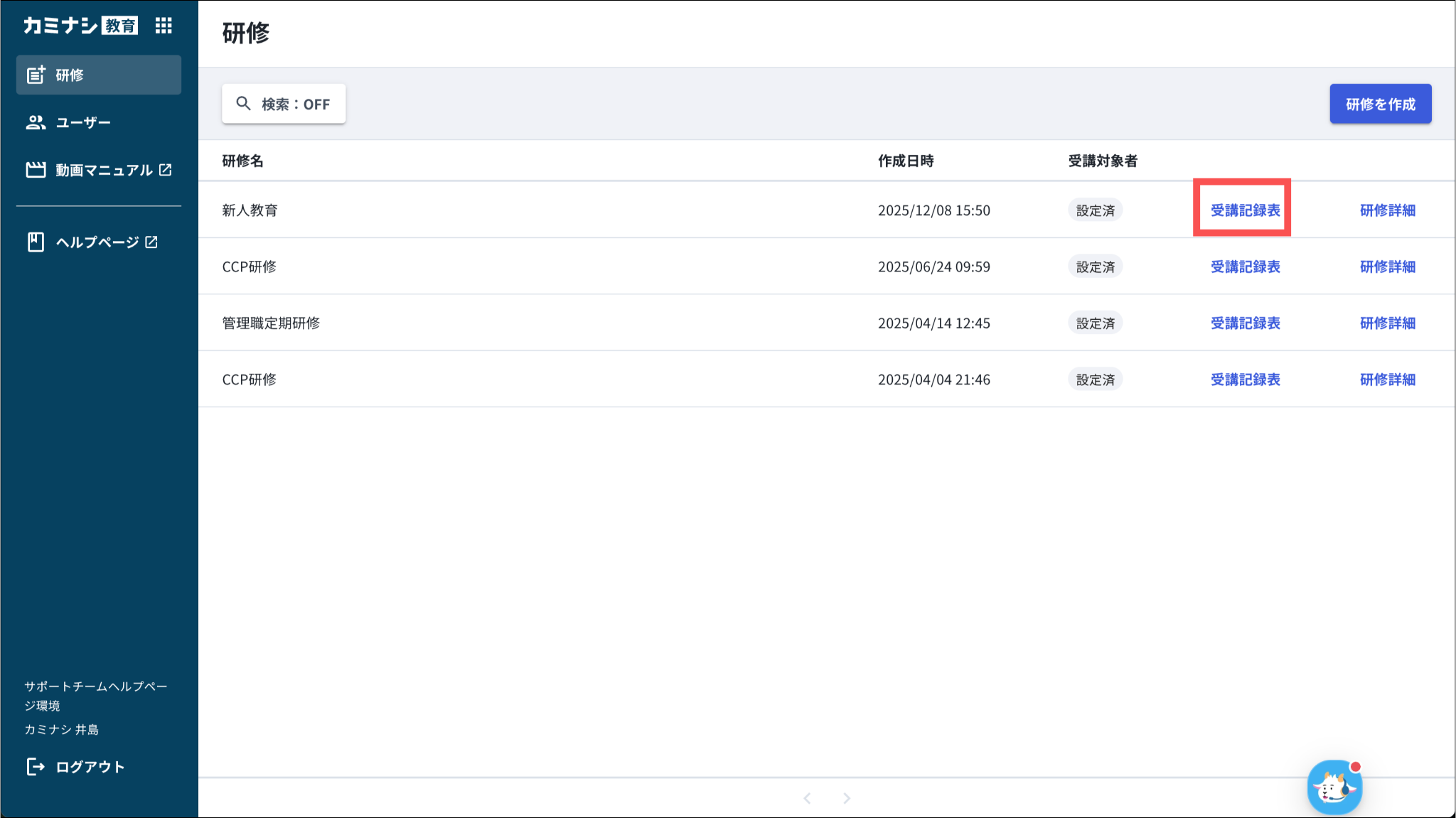The width and height of the screenshot is (1456, 818).
Task: Go to the next page arrow
Action: click(846, 798)
